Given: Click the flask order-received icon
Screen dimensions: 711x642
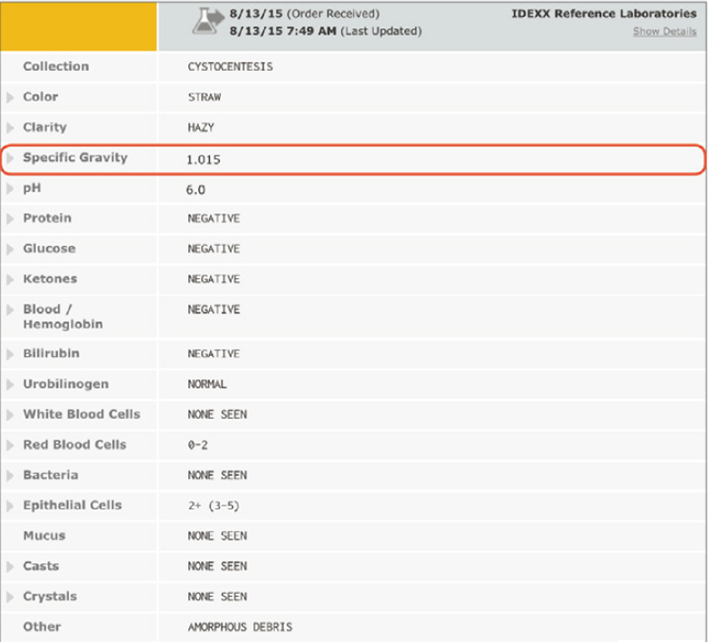Looking at the screenshot, I should (208, 21).
